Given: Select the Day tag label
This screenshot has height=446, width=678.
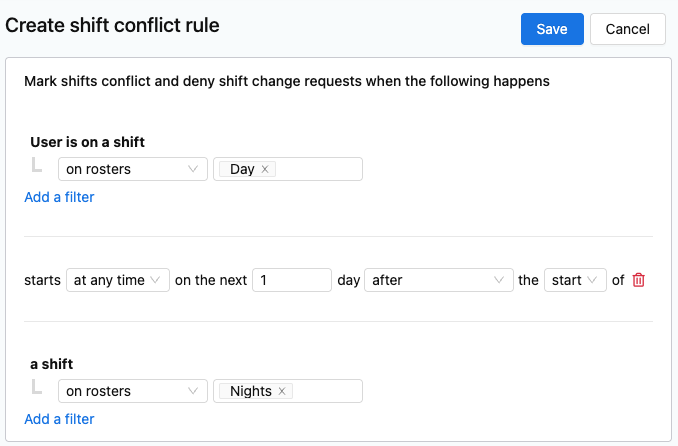Looking at the screenshot, I should 242,169.
